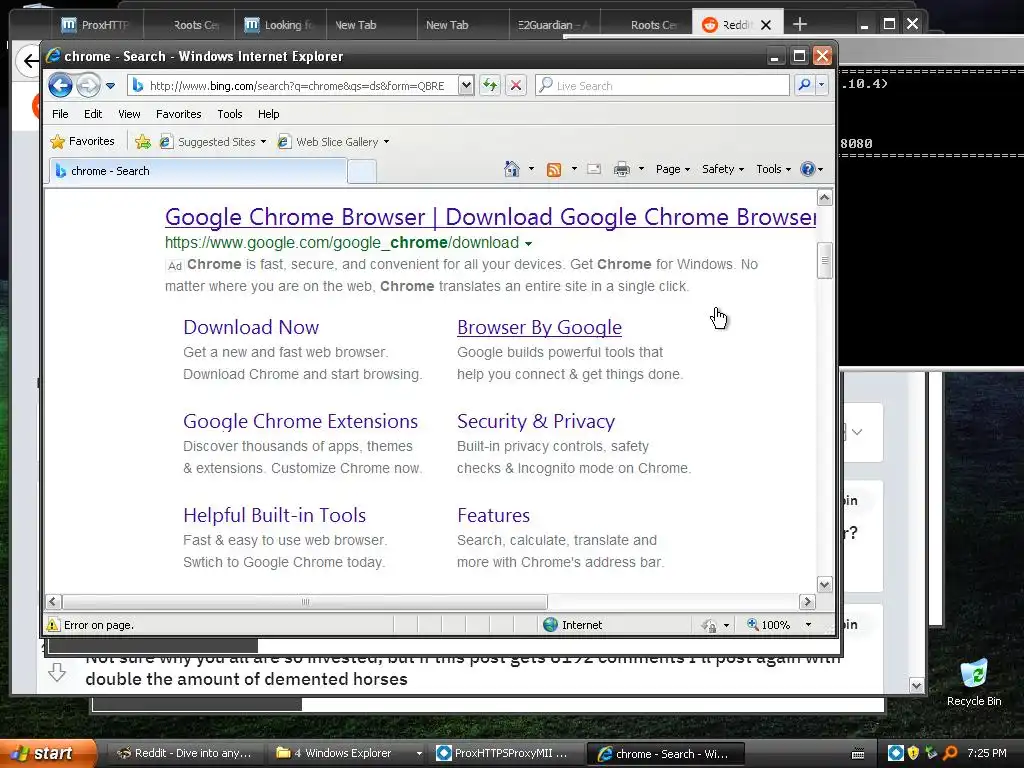Open the Tools command bar dropdown
Viewport: 1024px width, 768px height.
click(x=773, y=169)
